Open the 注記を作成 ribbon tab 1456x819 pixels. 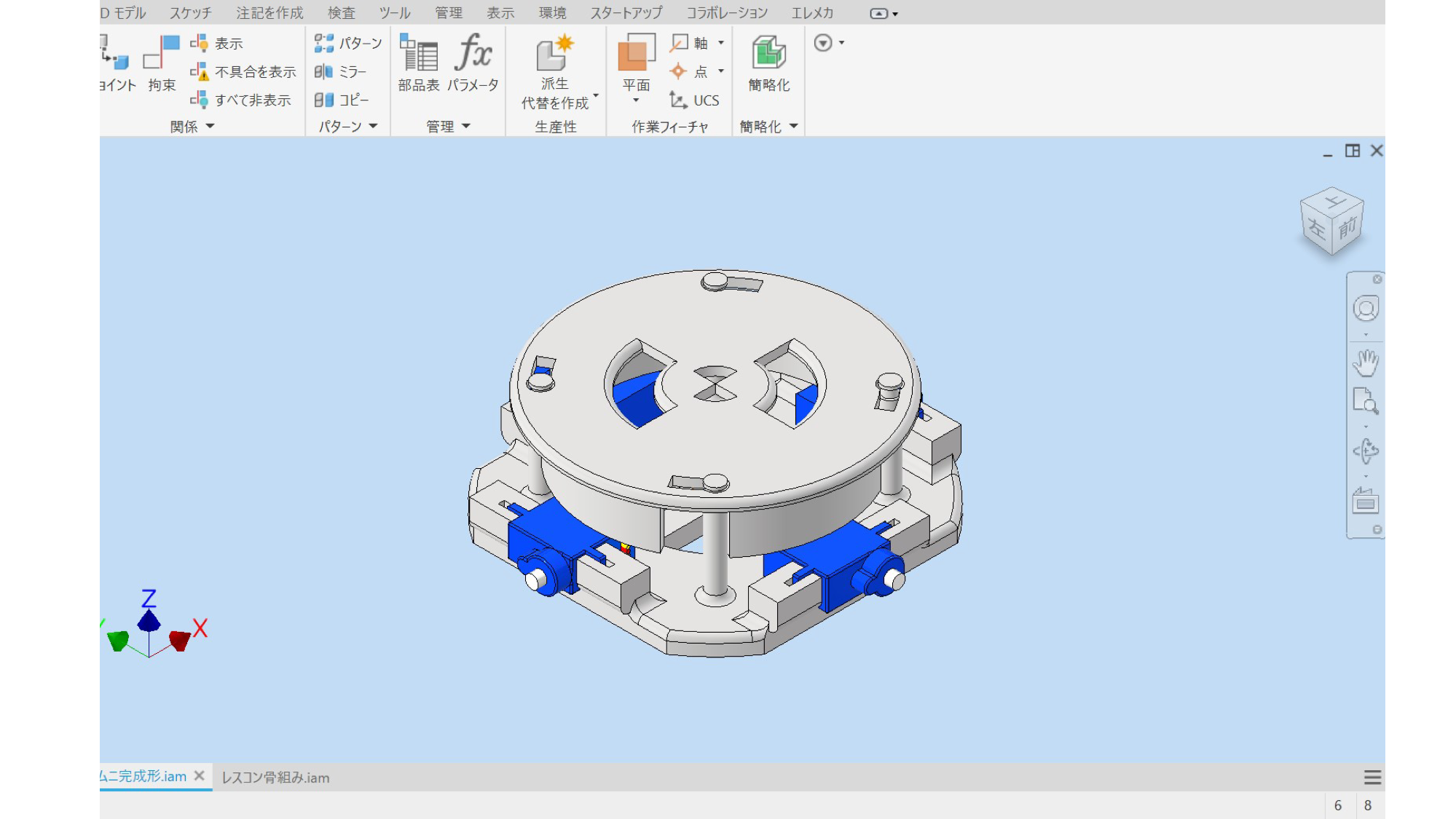pyautogui.click(x=269, y=13)
